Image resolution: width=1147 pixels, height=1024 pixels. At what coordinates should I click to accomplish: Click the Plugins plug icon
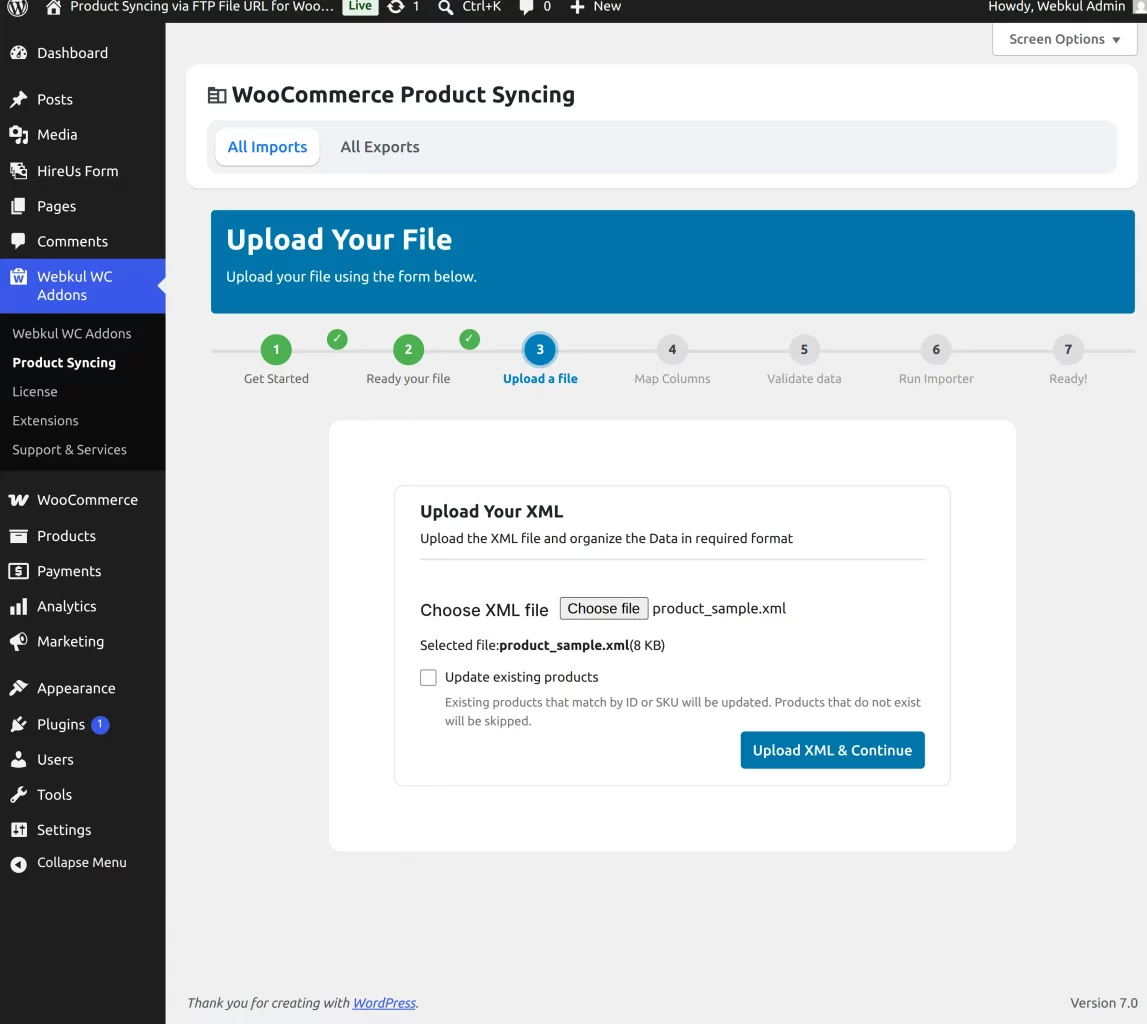tap(19, 724)
